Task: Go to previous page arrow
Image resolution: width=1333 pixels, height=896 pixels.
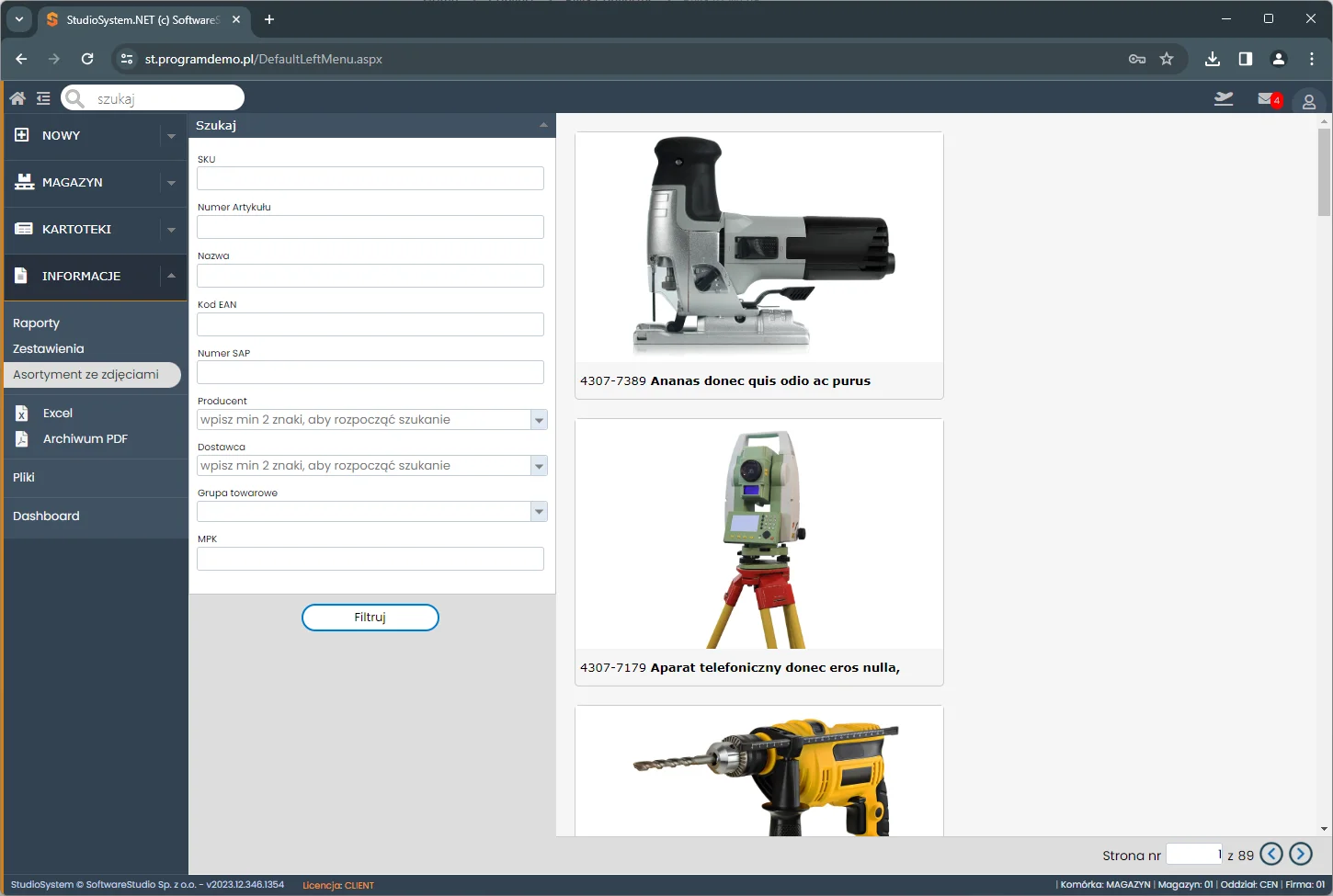Action: point(1271,855)
